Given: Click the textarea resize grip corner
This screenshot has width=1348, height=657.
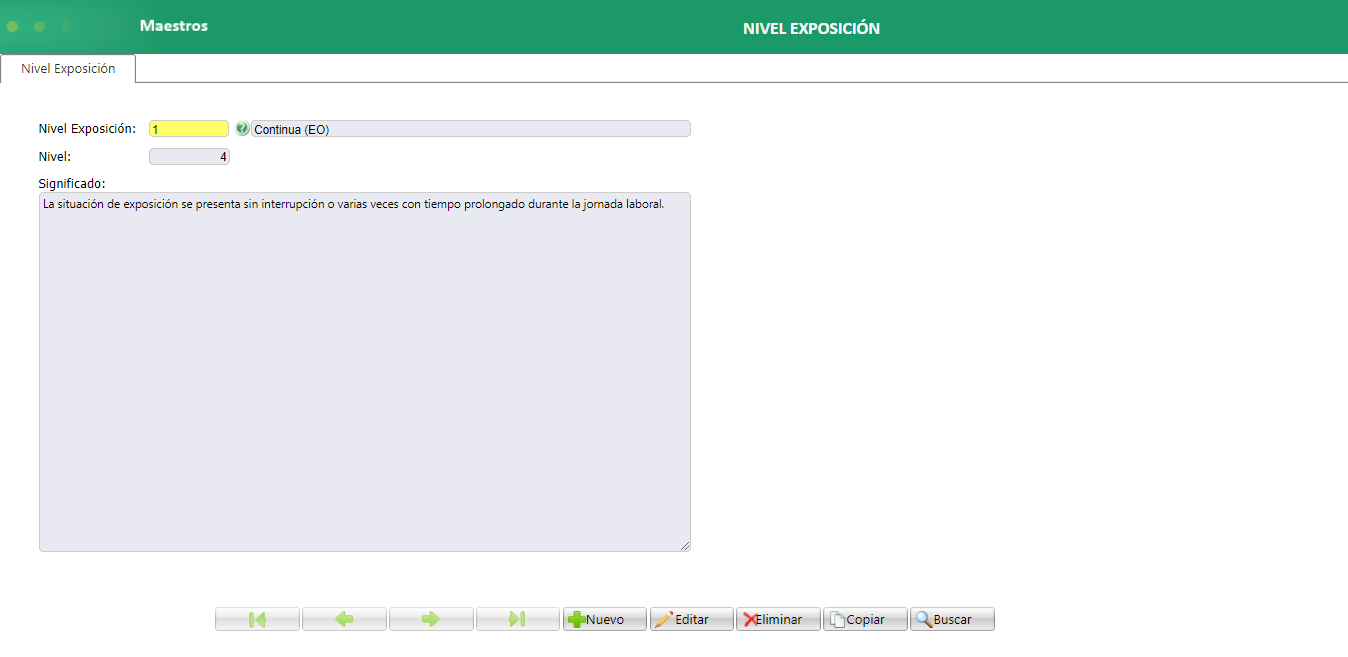Looking at the screenshot, I should point(686,546).
